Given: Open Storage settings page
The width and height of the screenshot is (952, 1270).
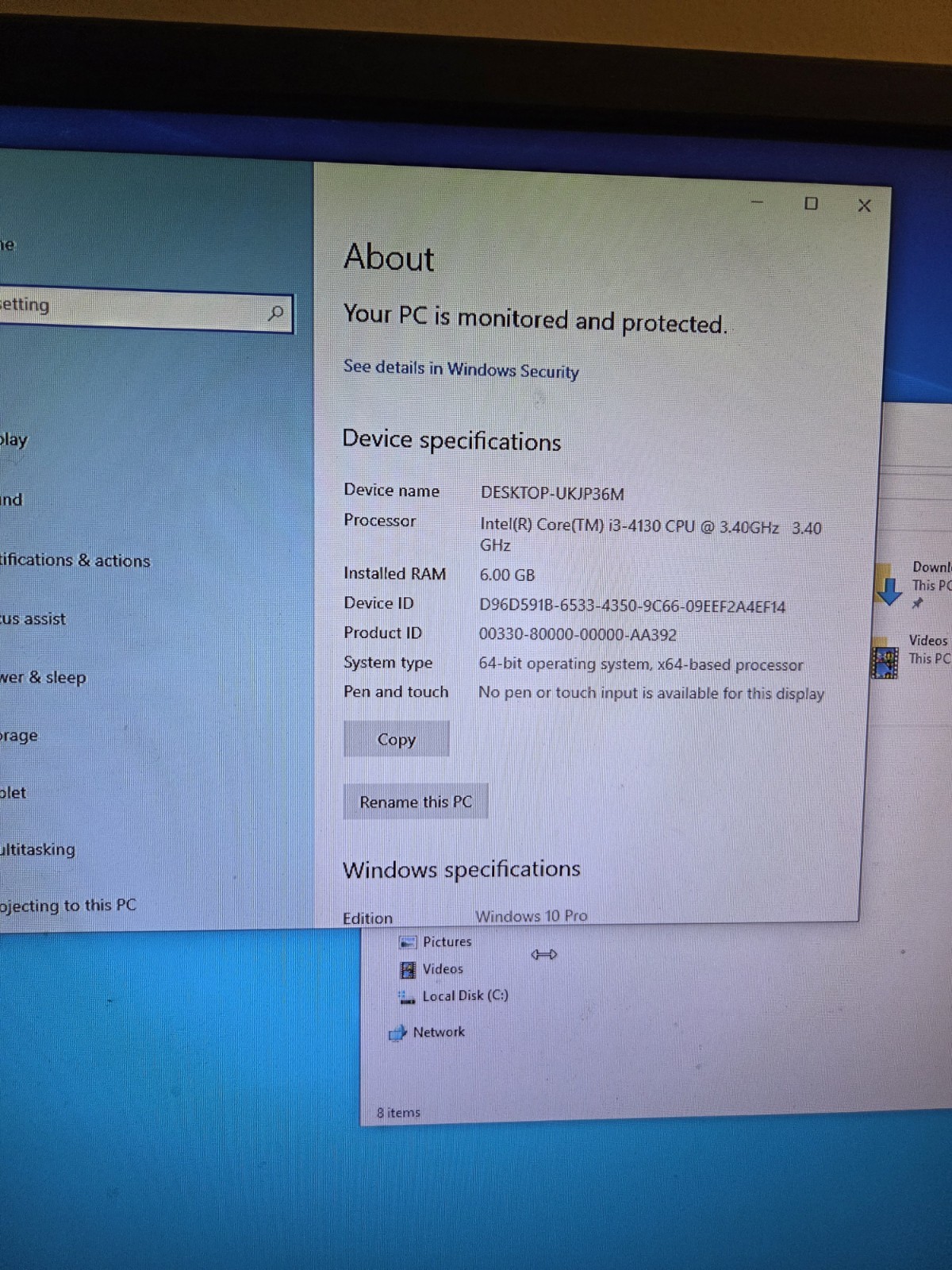Looking at the screenshot, I should 19,735.
